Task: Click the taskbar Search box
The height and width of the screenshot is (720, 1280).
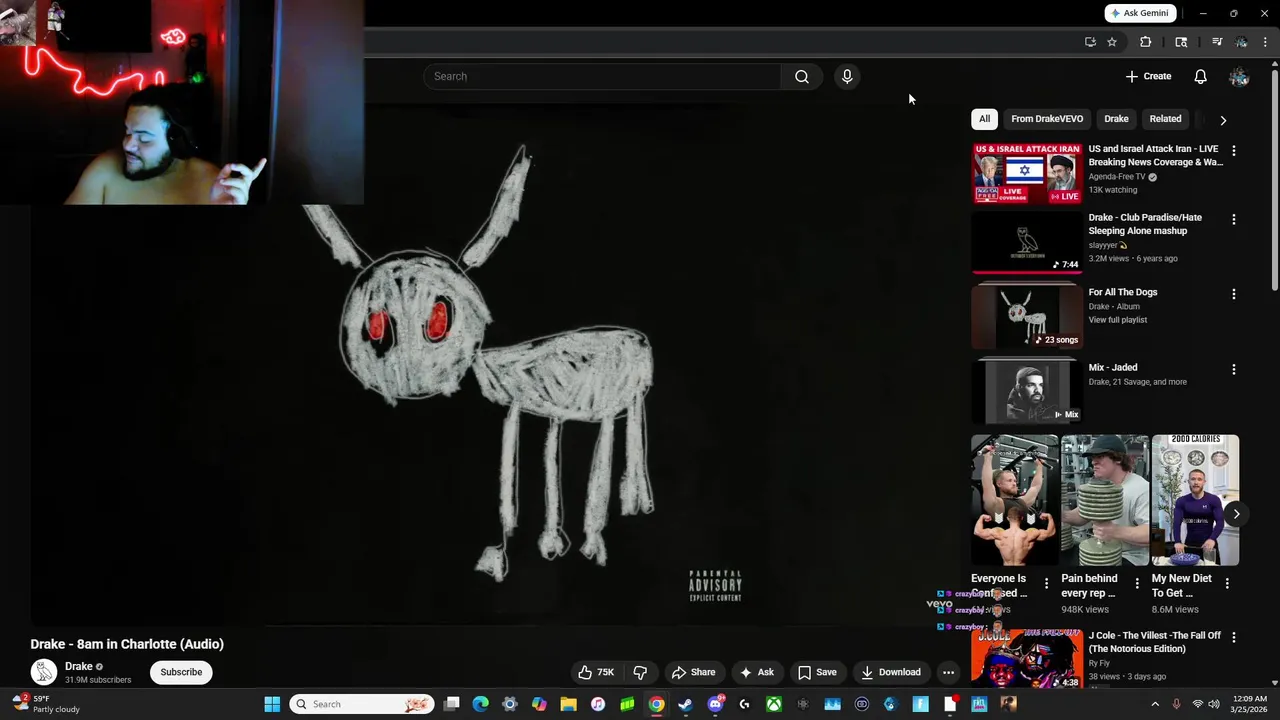Action: click(x=362, y=704)
